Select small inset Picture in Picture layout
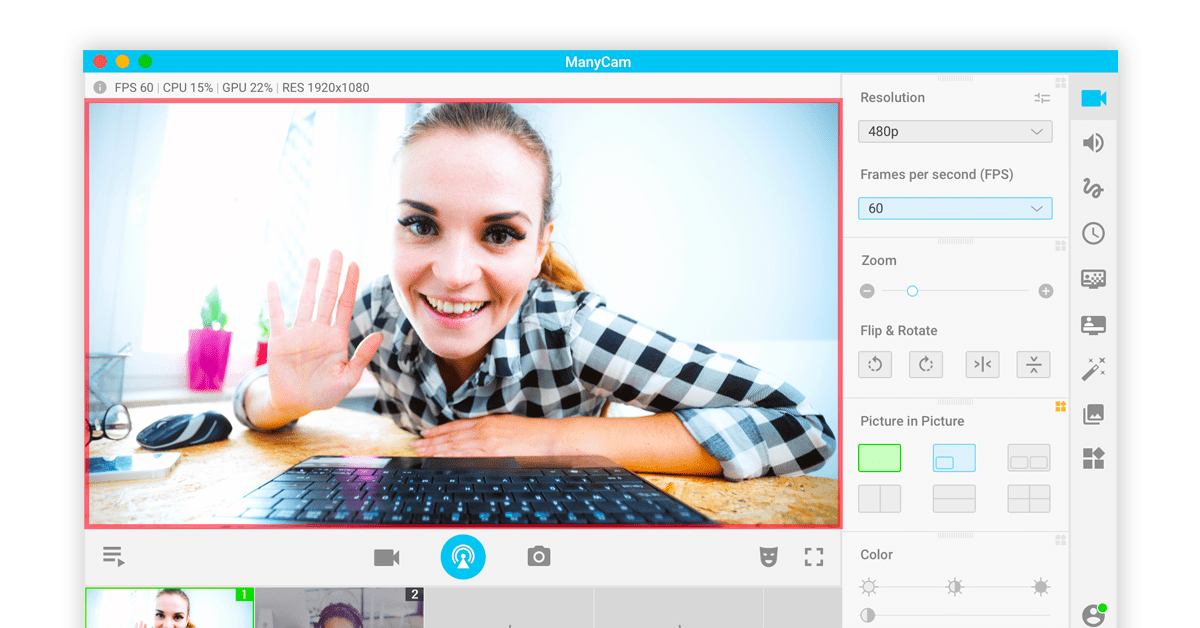Image resolution: width=1200 pixels, height=628 pixels. coord(954,458)
